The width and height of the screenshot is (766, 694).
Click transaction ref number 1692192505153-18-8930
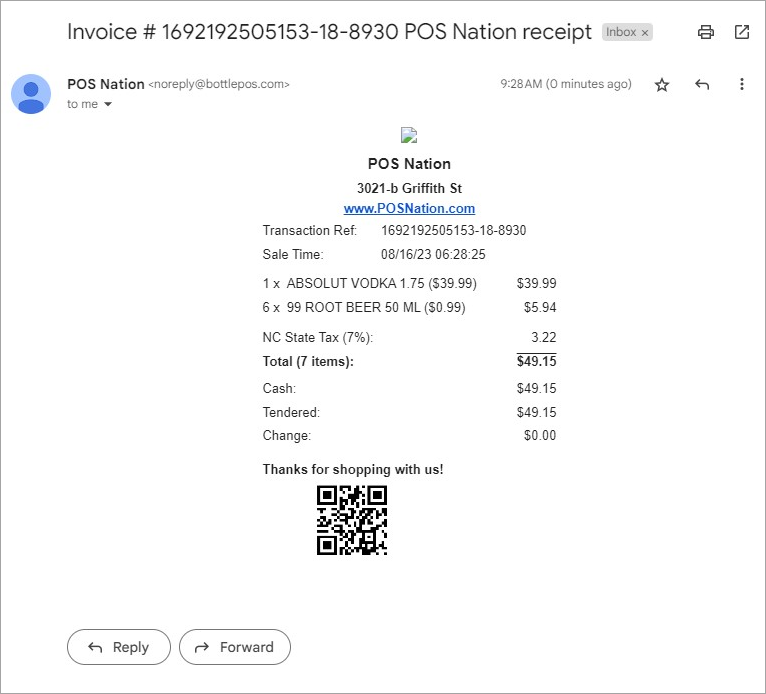click(x=453, y=231)
